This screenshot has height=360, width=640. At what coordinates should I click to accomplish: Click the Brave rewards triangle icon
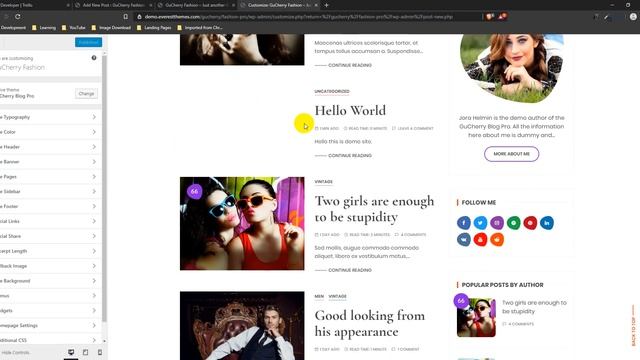(x=502, y=16)
